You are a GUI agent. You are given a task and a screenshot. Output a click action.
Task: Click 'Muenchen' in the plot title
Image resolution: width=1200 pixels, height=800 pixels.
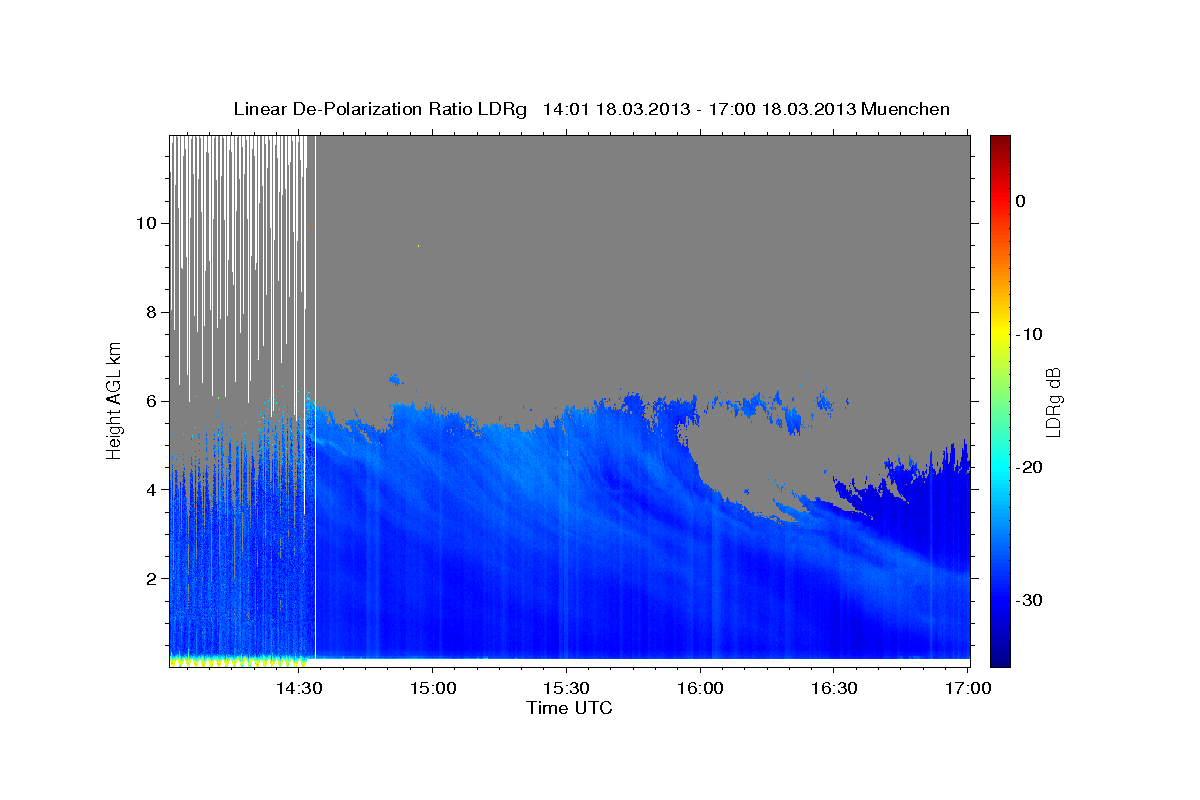click(x=905, y=109)
